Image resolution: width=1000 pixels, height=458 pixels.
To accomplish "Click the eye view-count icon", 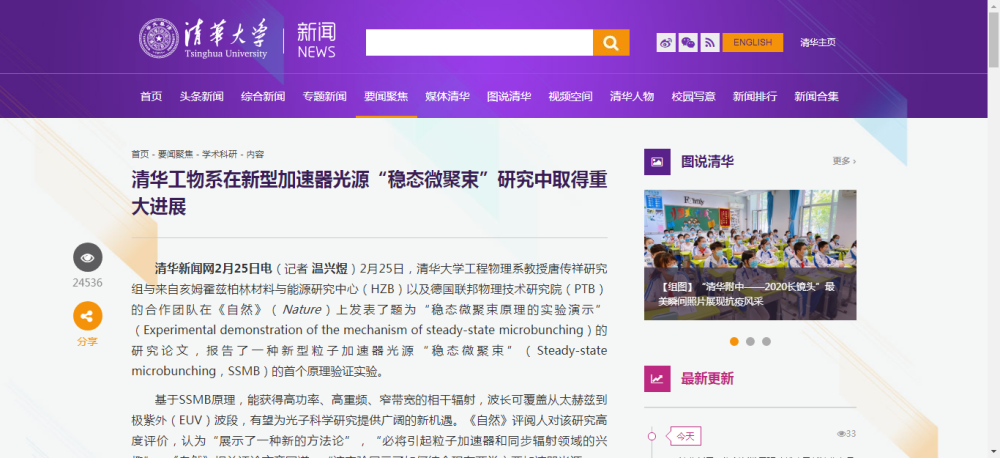I will coord(87,258).
